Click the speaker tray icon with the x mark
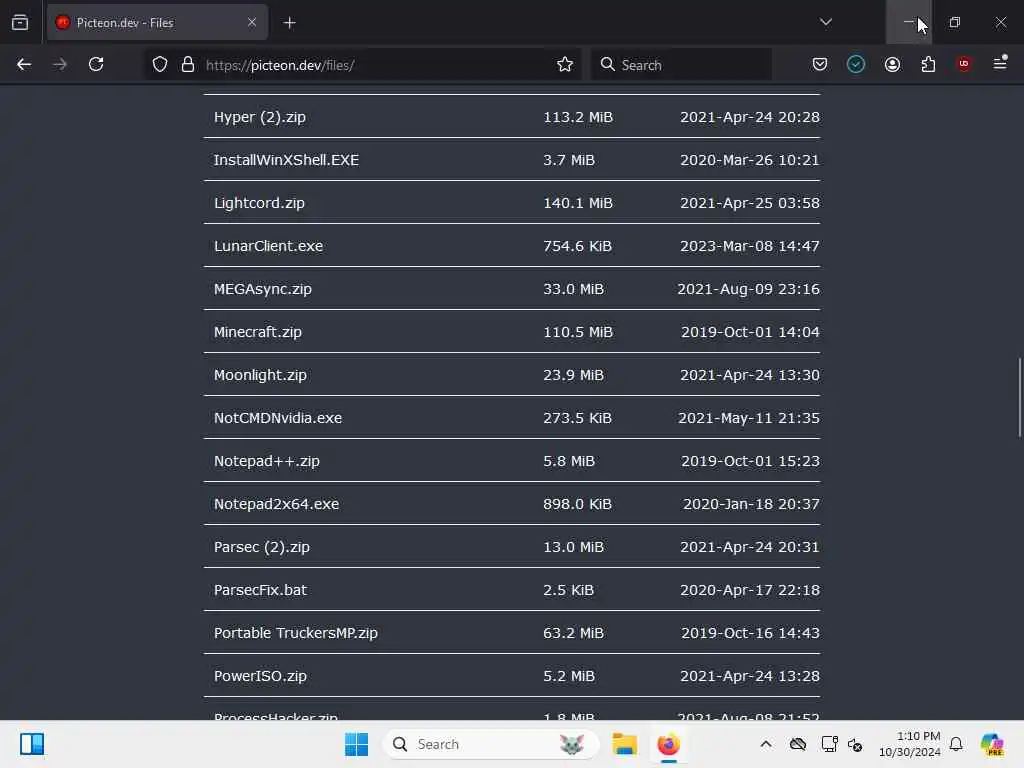This screenshot has width=1024, height=768. pos(855,744)
